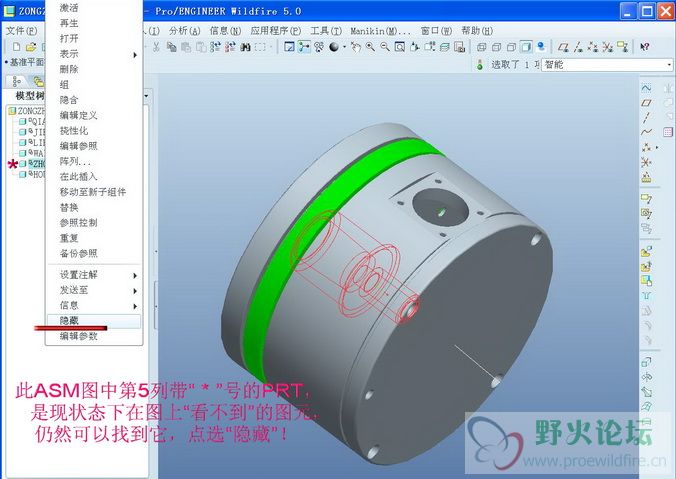Select the highlighted ZH part tree row

(32, 164)
